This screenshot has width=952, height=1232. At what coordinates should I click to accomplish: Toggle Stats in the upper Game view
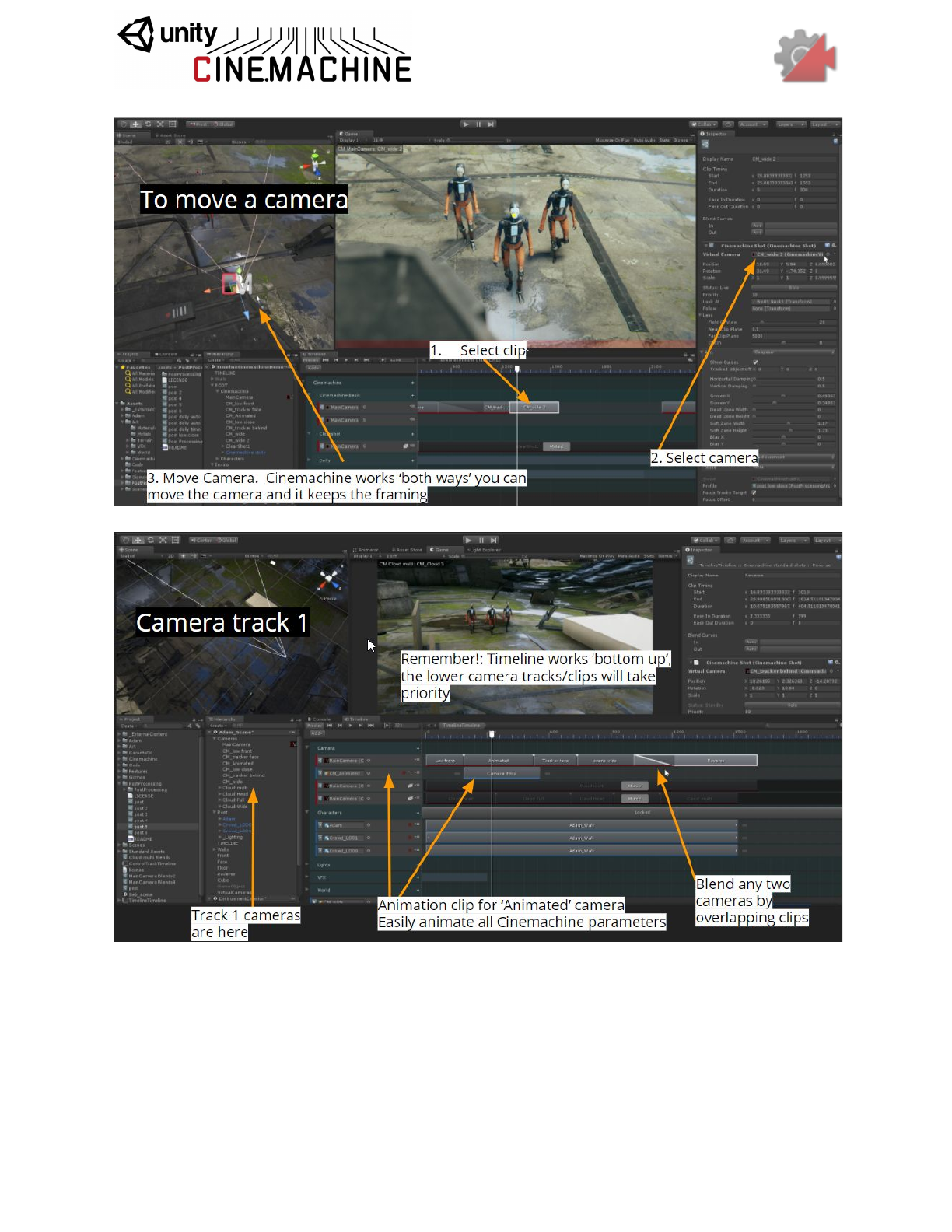click(664, 141)
